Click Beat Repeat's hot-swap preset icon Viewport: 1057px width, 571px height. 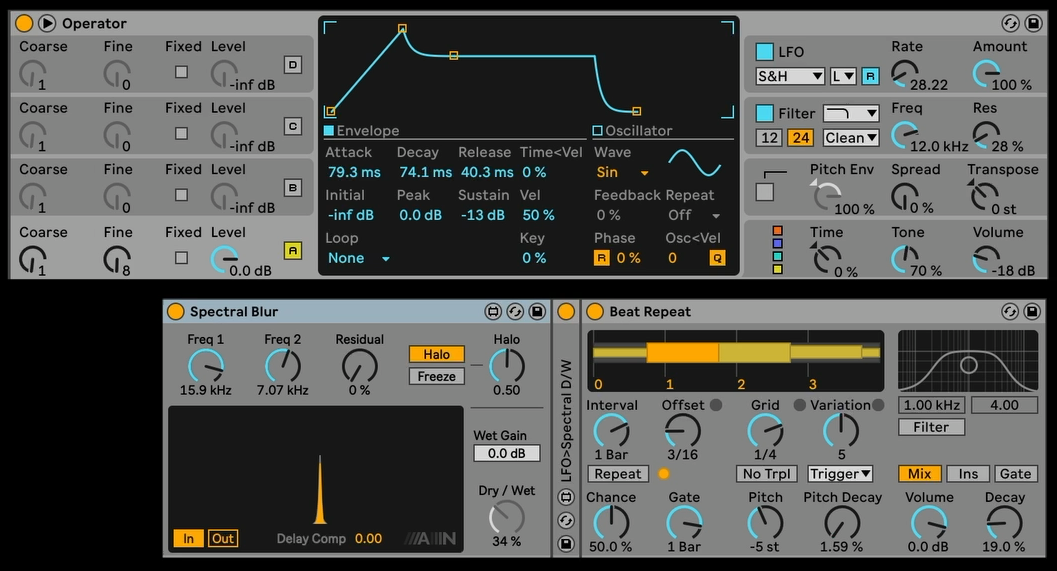(x=1010, y=312)
